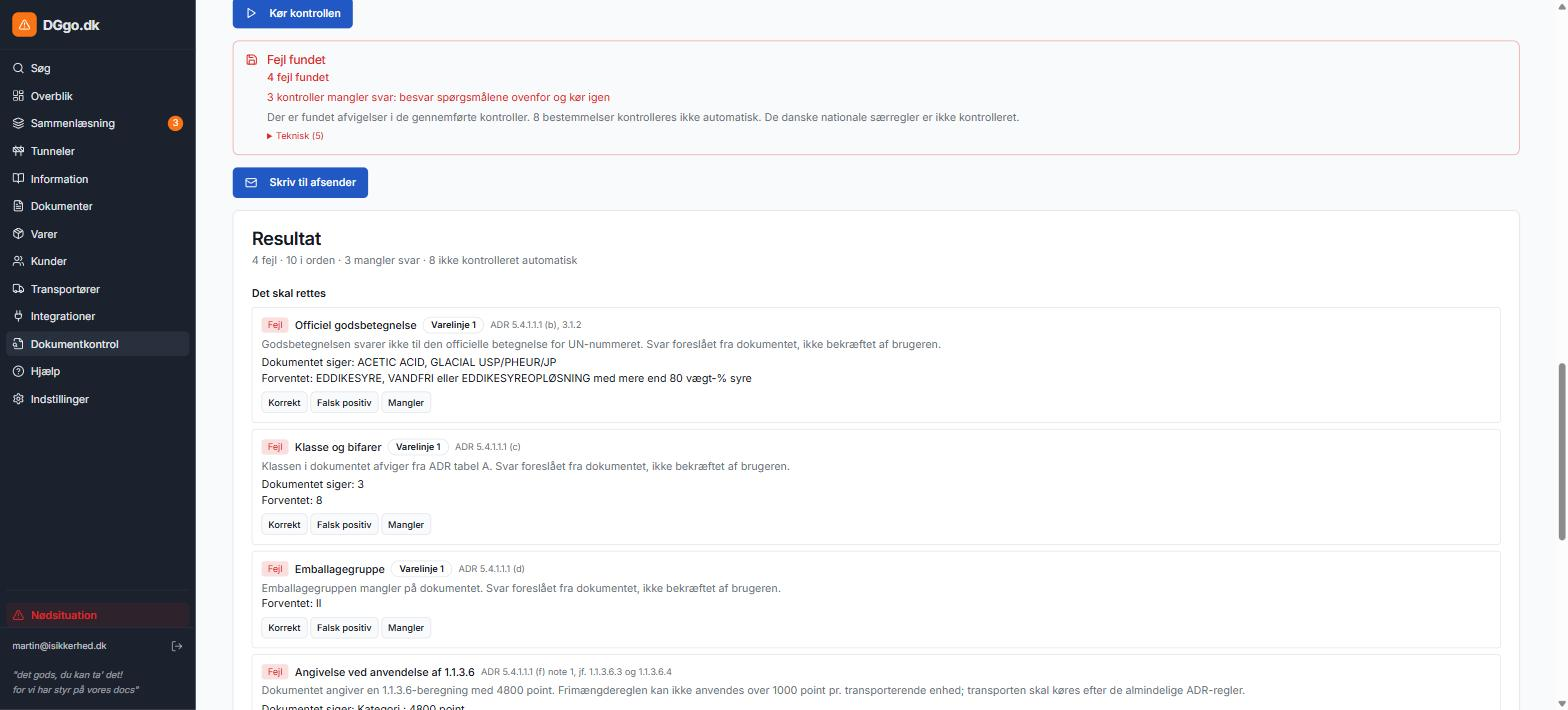Click Skriv til afsender button
This screenshot has width=1568, height=710.
pos(300,182)
